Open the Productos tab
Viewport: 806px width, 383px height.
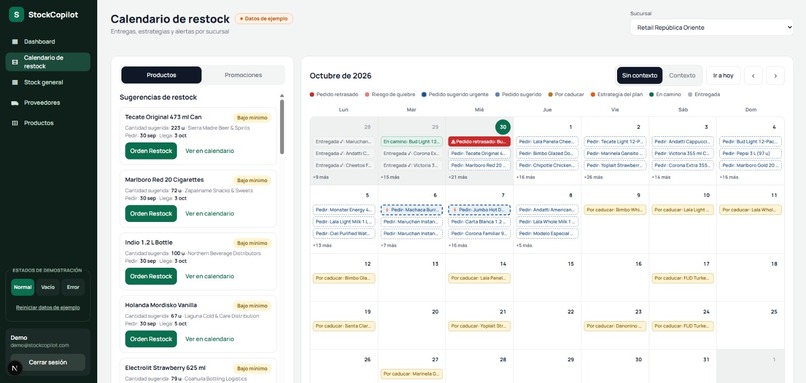point(161,75)
